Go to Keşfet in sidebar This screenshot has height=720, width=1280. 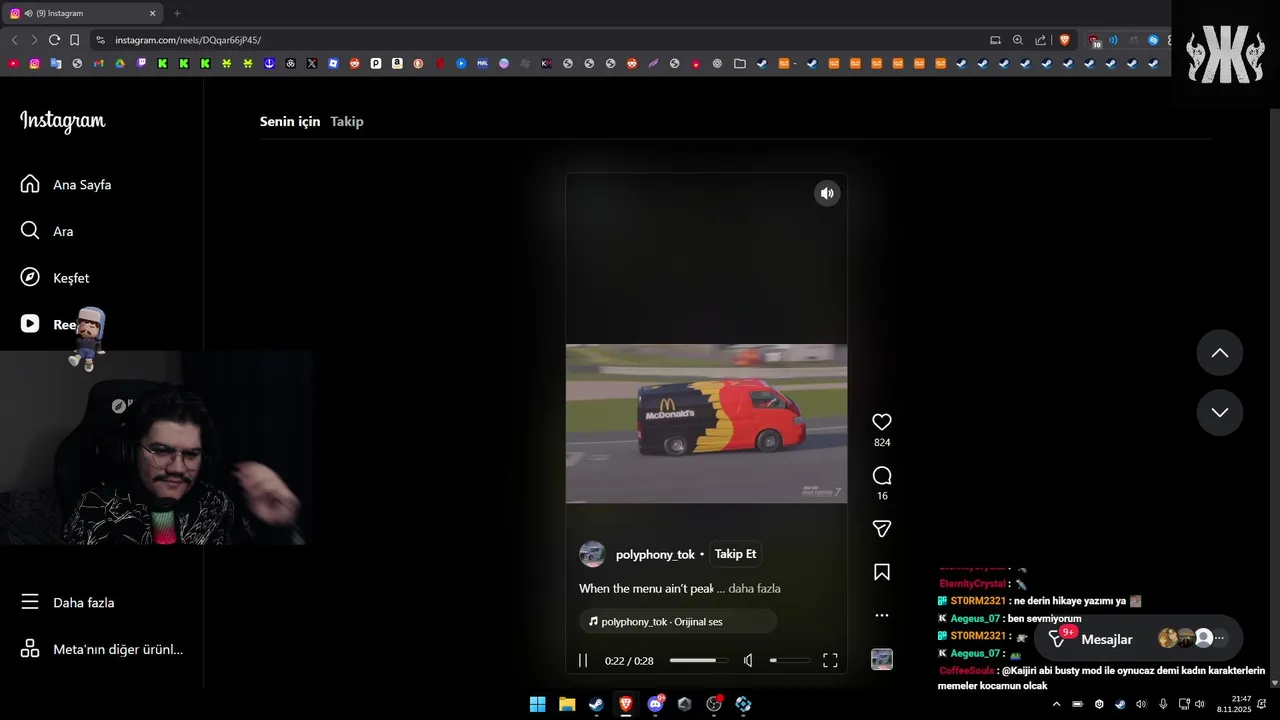(x=55, y=278)
